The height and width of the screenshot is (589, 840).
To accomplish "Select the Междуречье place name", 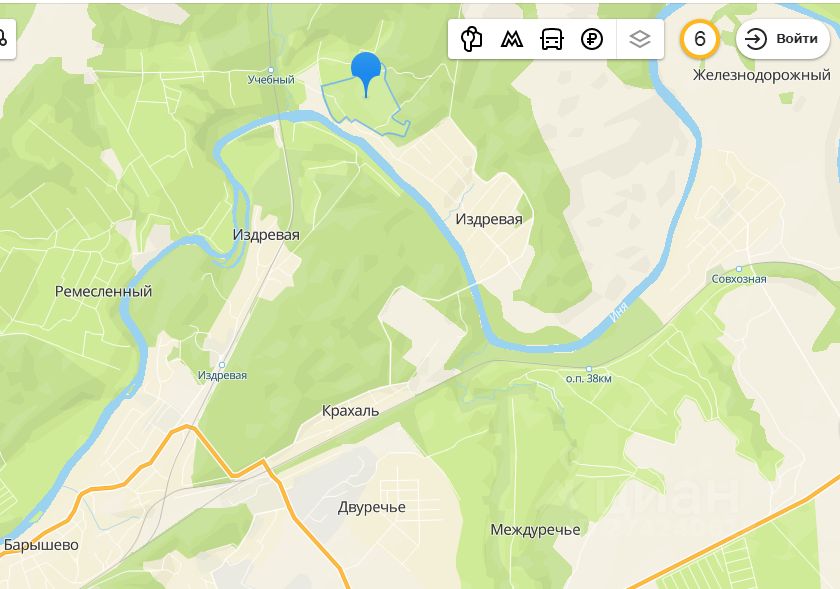I will (x=535, y=530).
